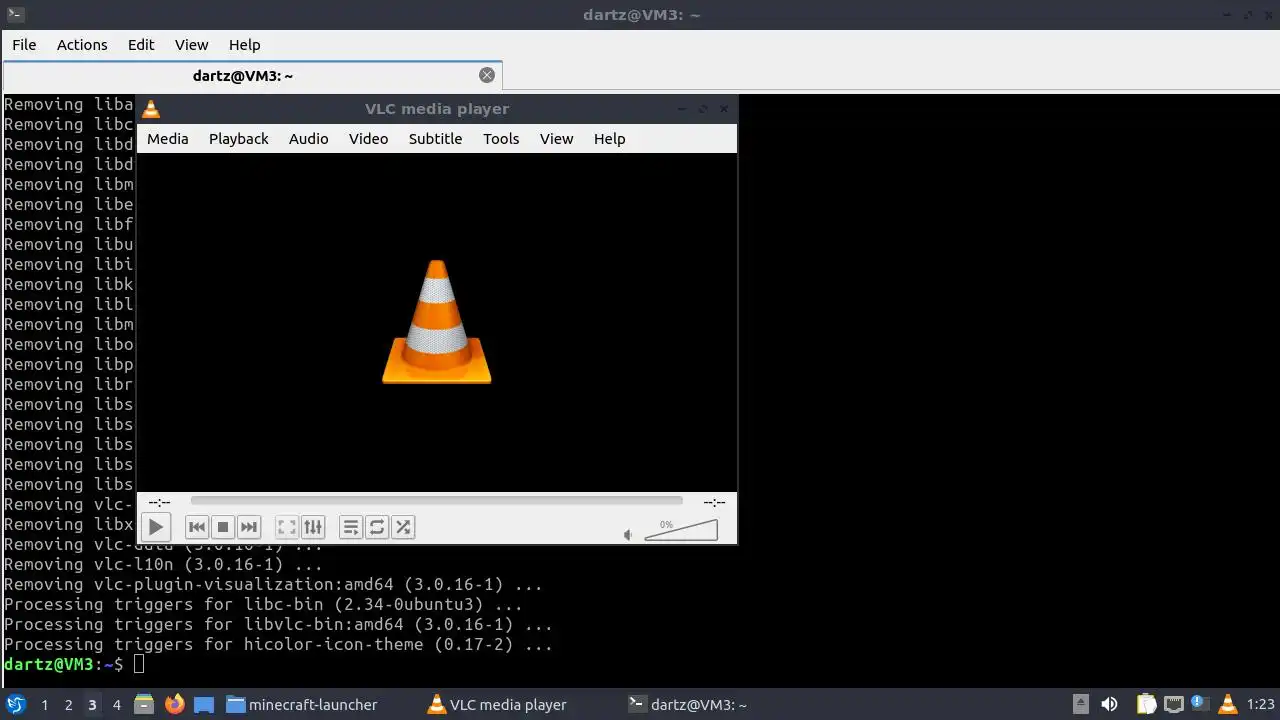Open file manager from taskbar
This screenshot has width=1280, height=720.
click(144, 705)
